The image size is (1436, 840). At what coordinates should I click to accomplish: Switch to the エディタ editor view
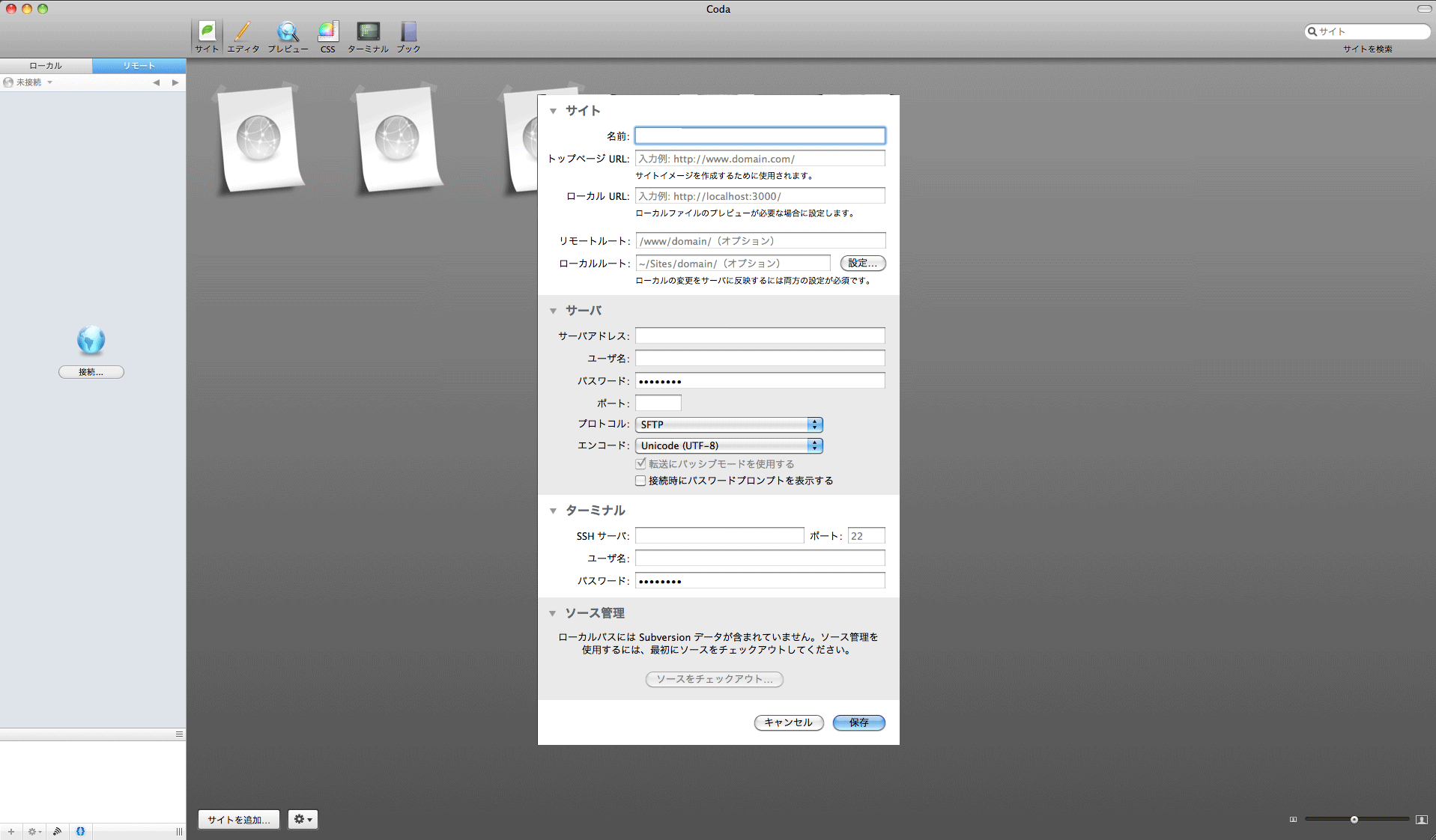243,37
